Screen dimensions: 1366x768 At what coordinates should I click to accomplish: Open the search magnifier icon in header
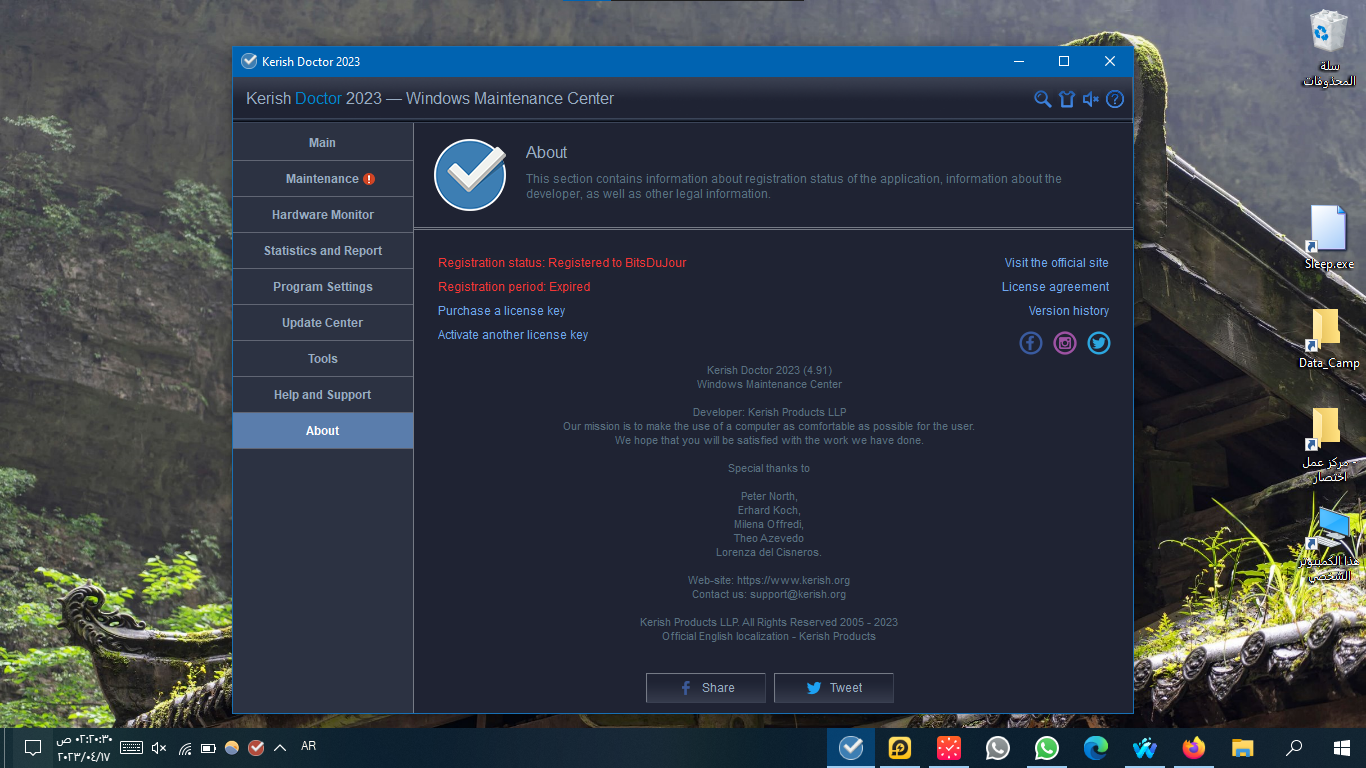[1042, 99]
